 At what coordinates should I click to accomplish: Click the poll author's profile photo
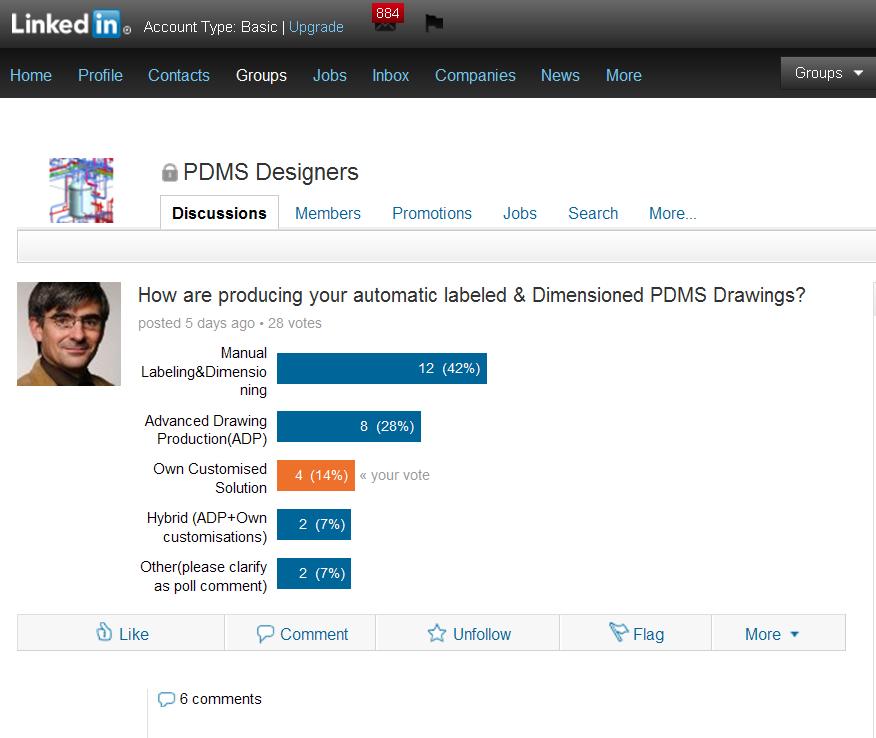tap(69, 334)
